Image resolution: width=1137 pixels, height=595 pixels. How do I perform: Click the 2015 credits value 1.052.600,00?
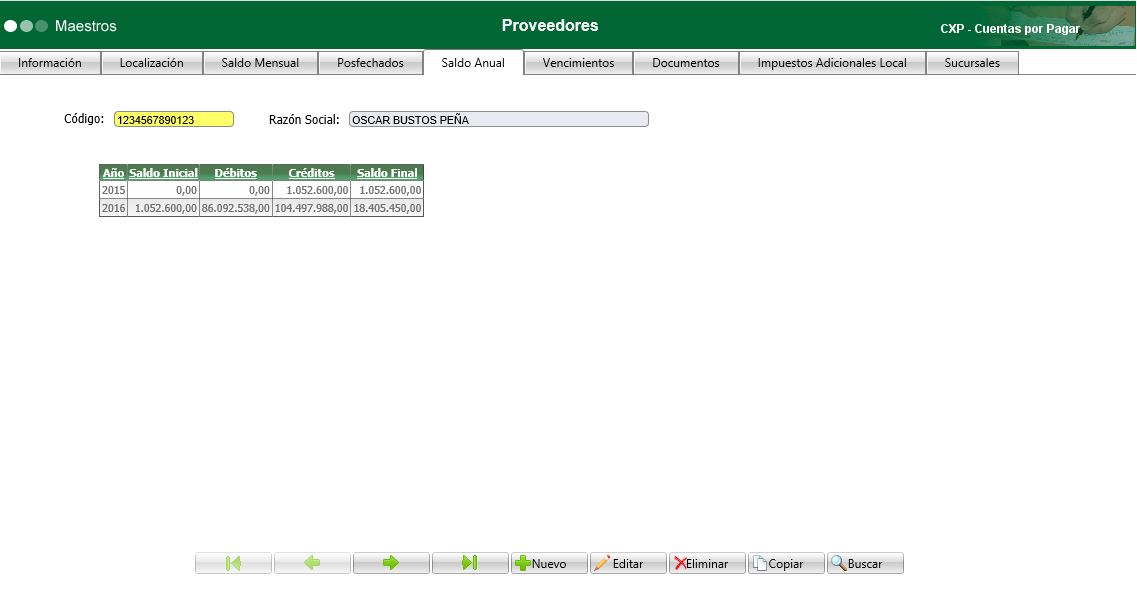[x=311, y=190]
